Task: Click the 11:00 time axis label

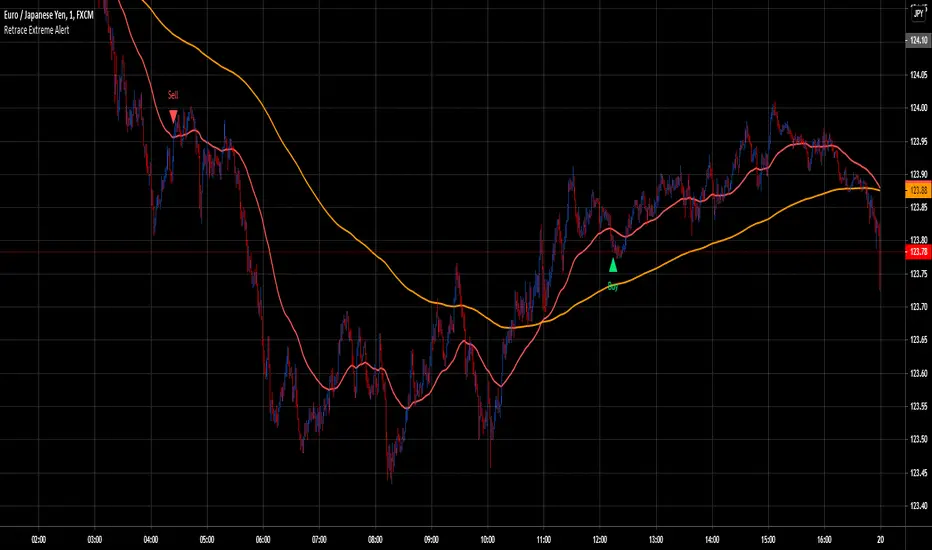Action: pos(543,540)
